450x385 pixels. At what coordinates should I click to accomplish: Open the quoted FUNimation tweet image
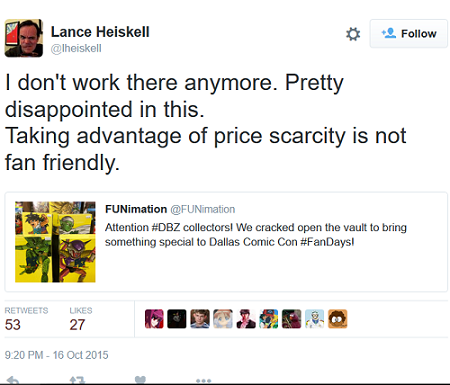(x=55, y=242)
